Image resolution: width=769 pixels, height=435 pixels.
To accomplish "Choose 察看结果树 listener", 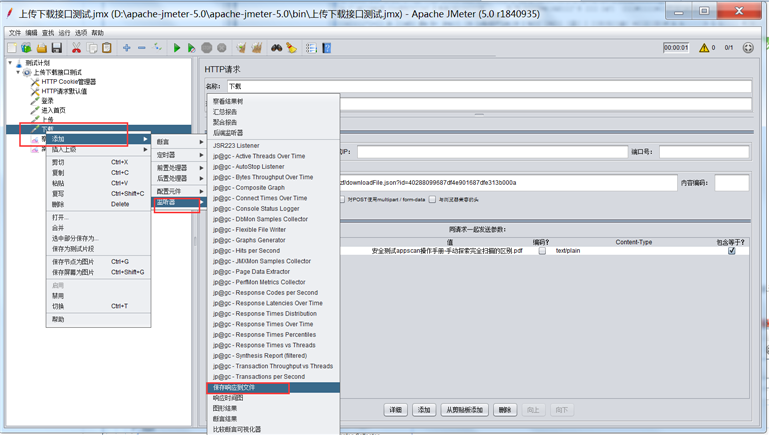I will pos(273,102).
